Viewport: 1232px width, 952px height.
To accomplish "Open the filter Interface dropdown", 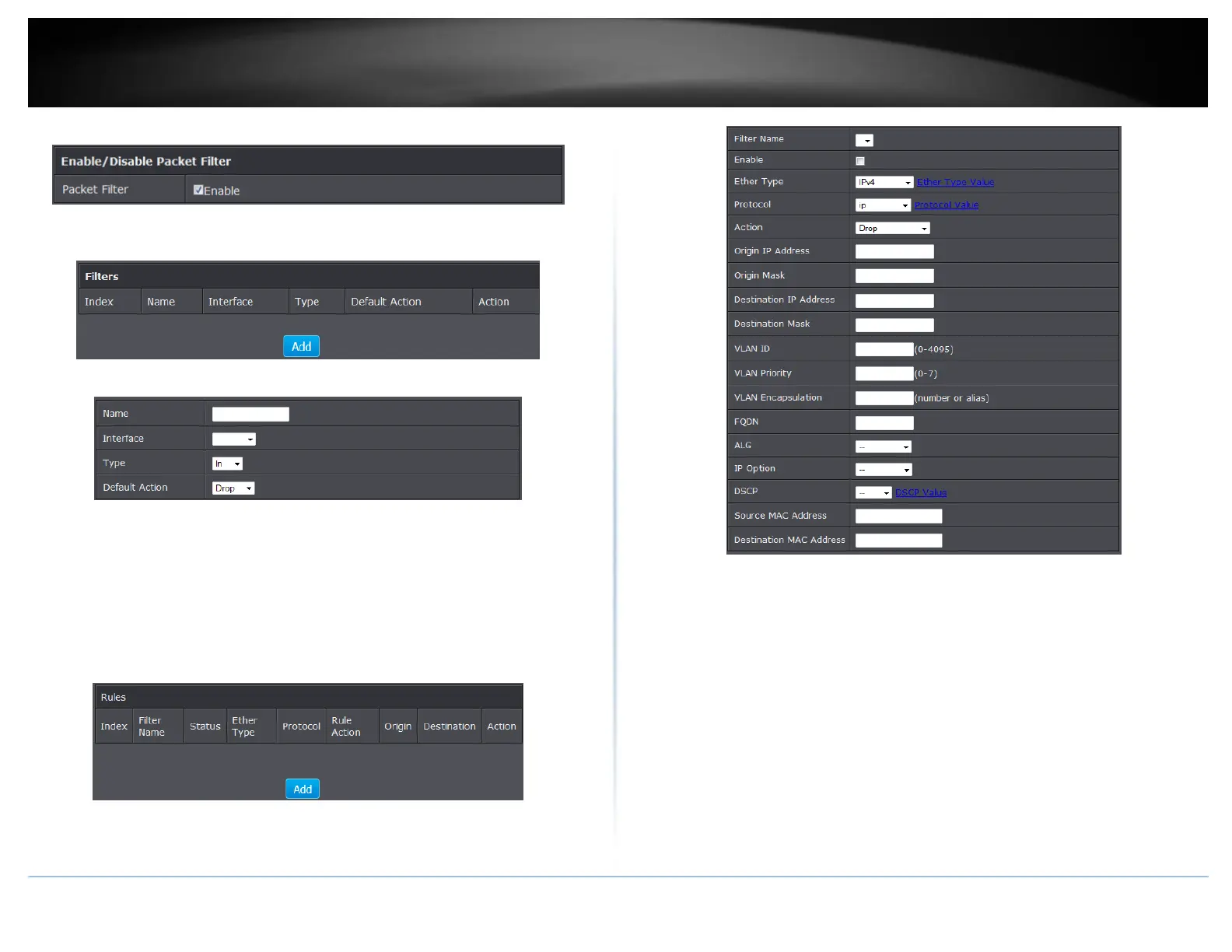I will [234, 439].
